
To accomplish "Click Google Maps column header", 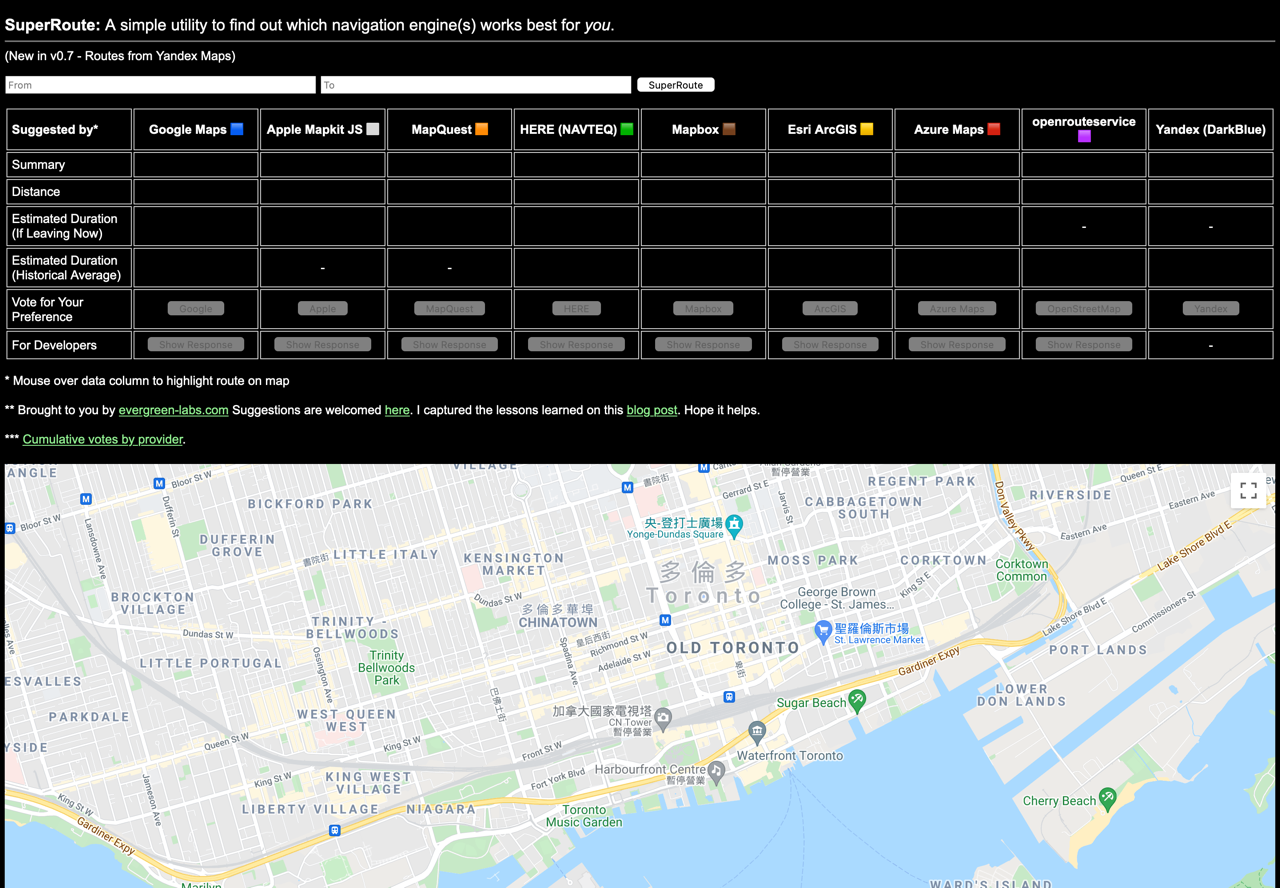I will pyautogui.click(x=196, y=129).
